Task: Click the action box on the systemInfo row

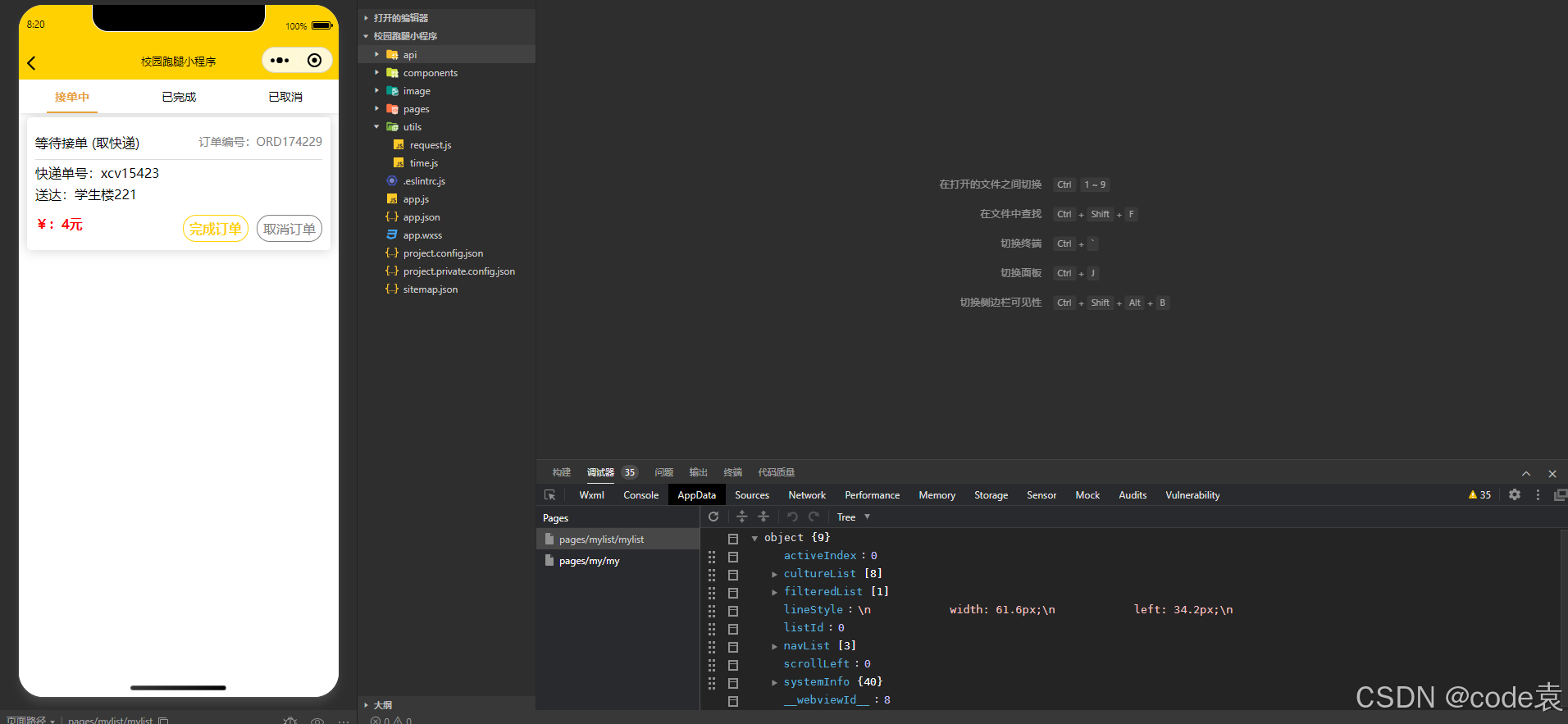Action: [x=733, y=683]
